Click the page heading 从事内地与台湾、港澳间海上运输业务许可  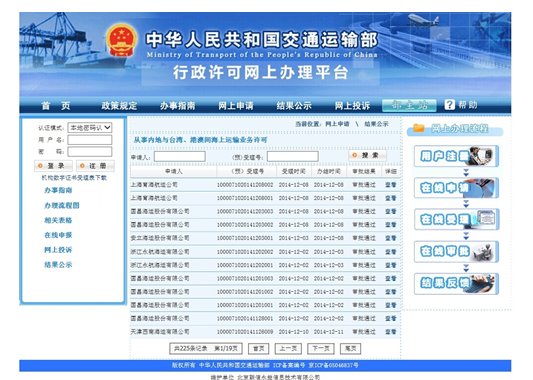click(x=200, y=140)
